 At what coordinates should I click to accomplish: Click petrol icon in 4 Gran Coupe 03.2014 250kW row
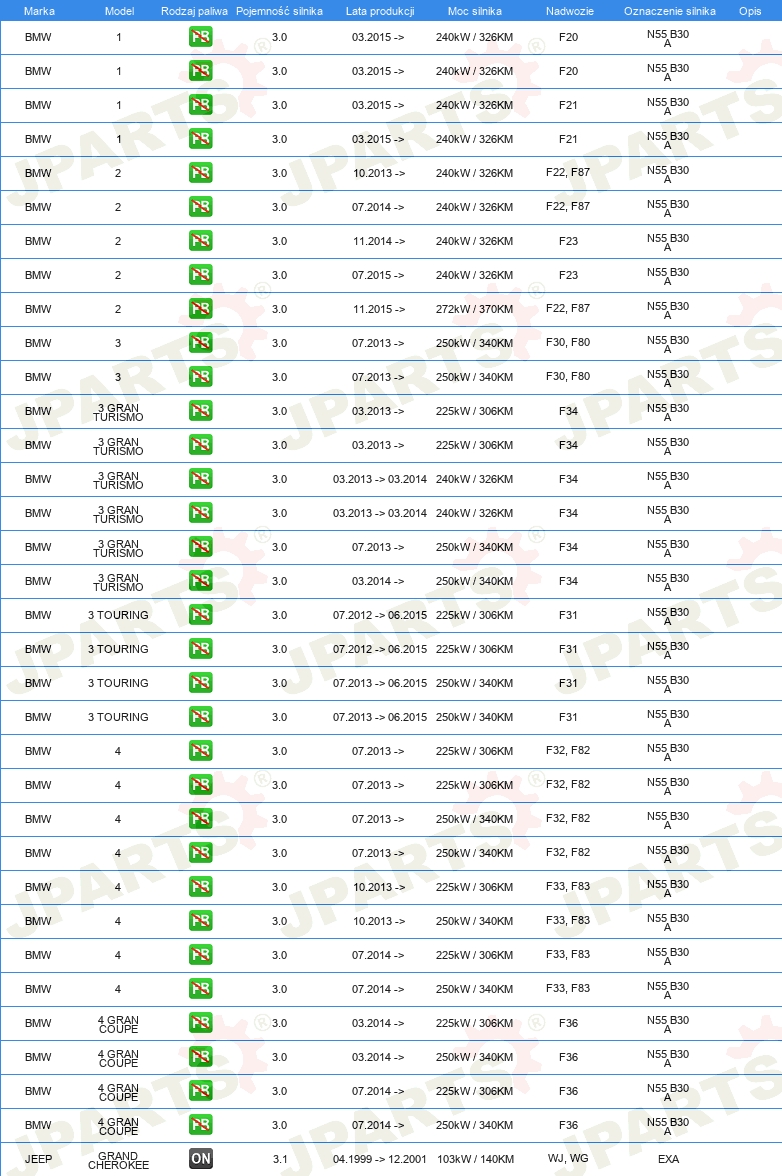click(200, 1057)
